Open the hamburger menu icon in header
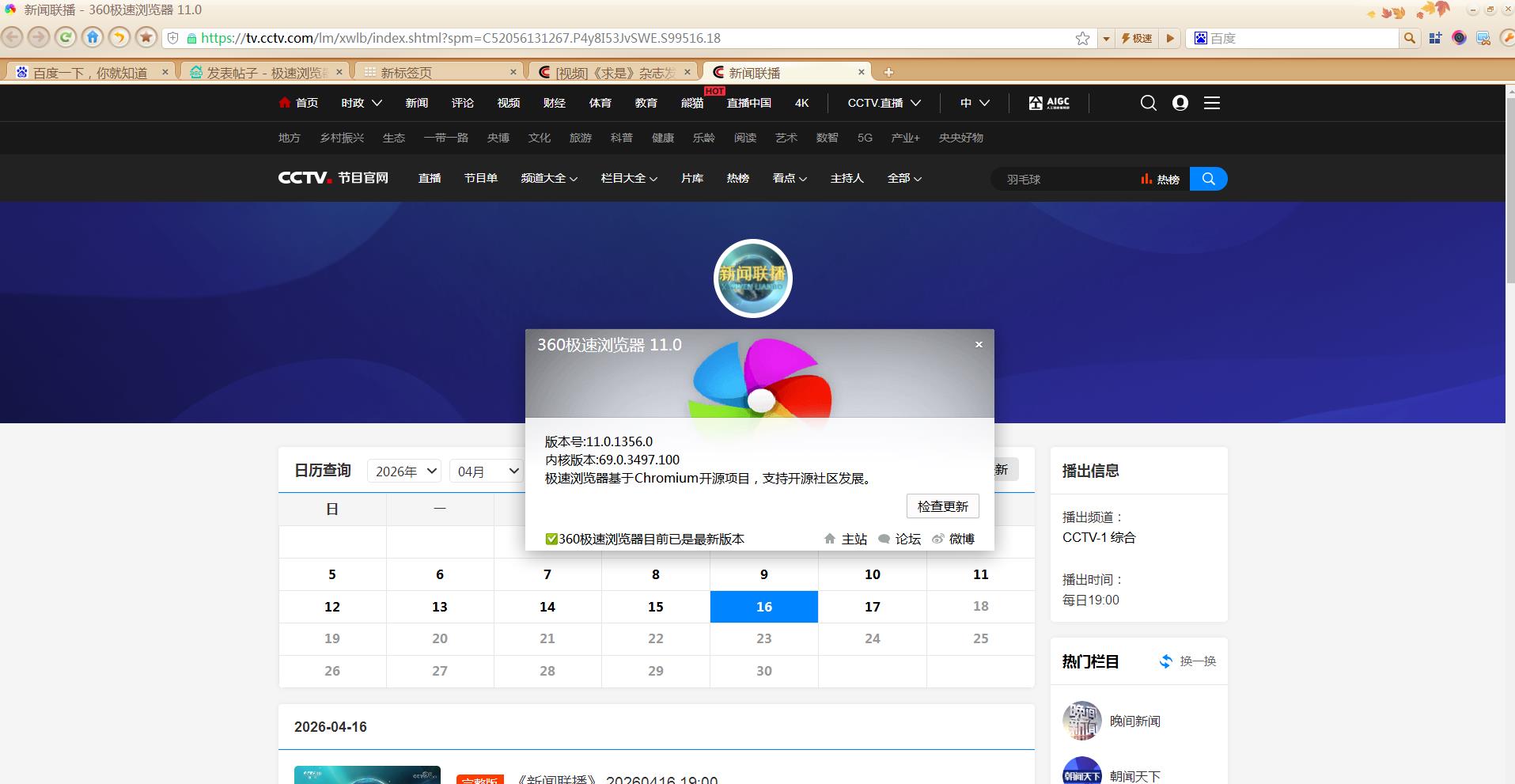 coord(1212,103)
